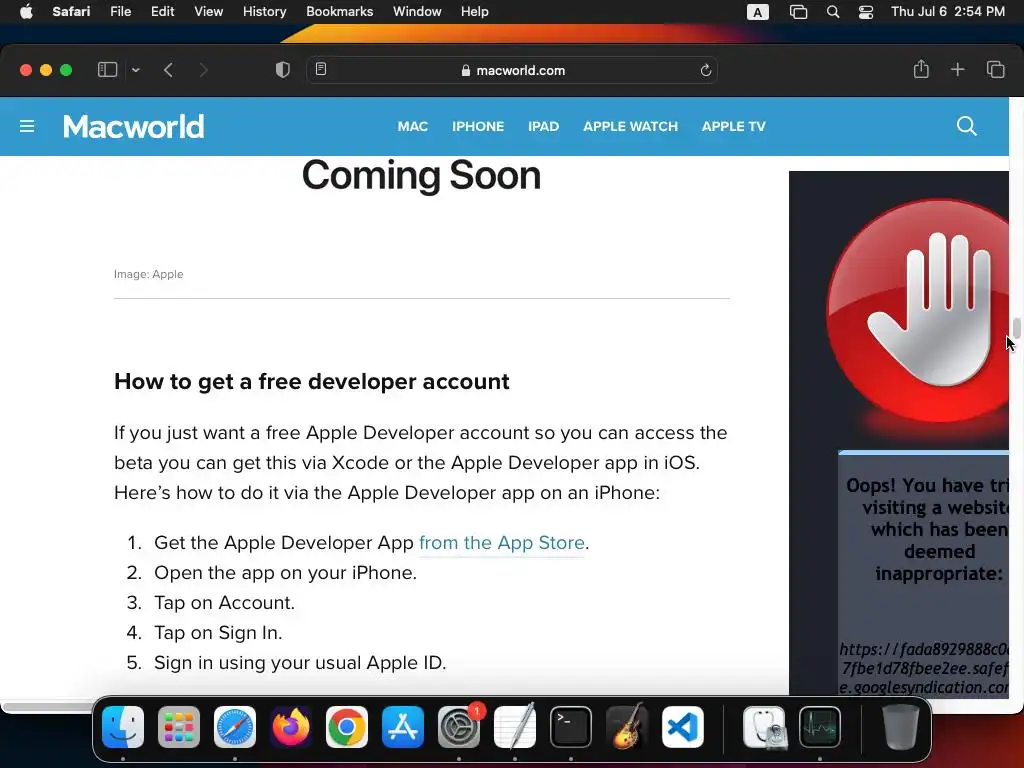Open Spotlight search in menu bar
This screenshot has height=768, width=1024.
pyautogui.click(x=833, y=12)
